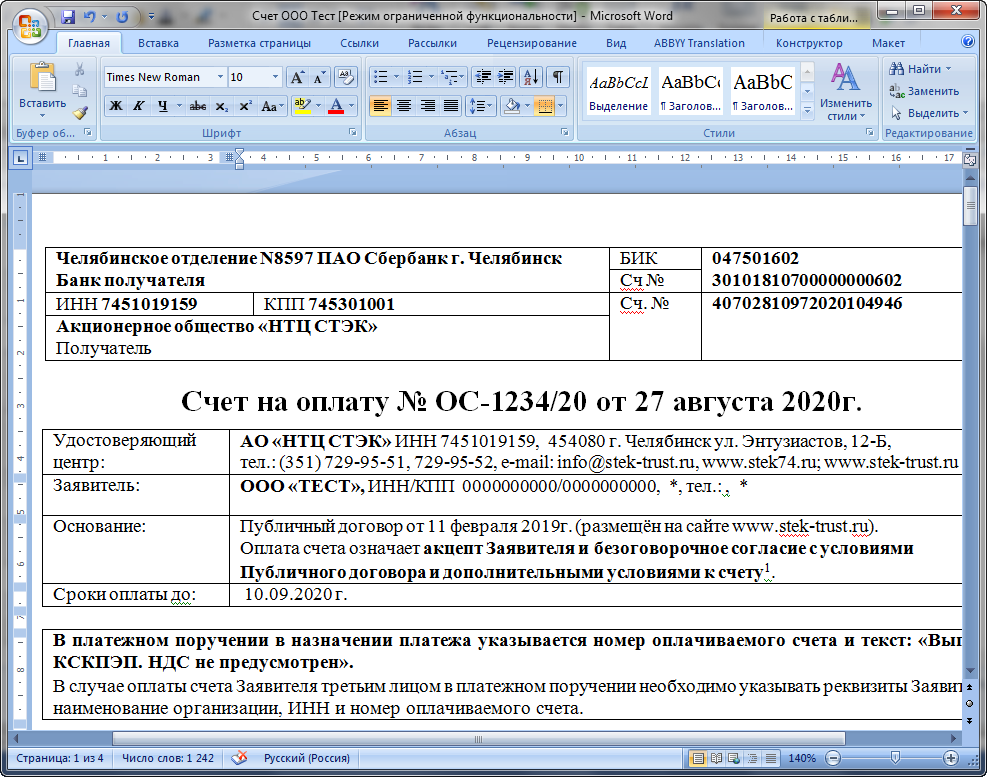
Task: Toggle subscript formatting
Action: tap(222, 106)
